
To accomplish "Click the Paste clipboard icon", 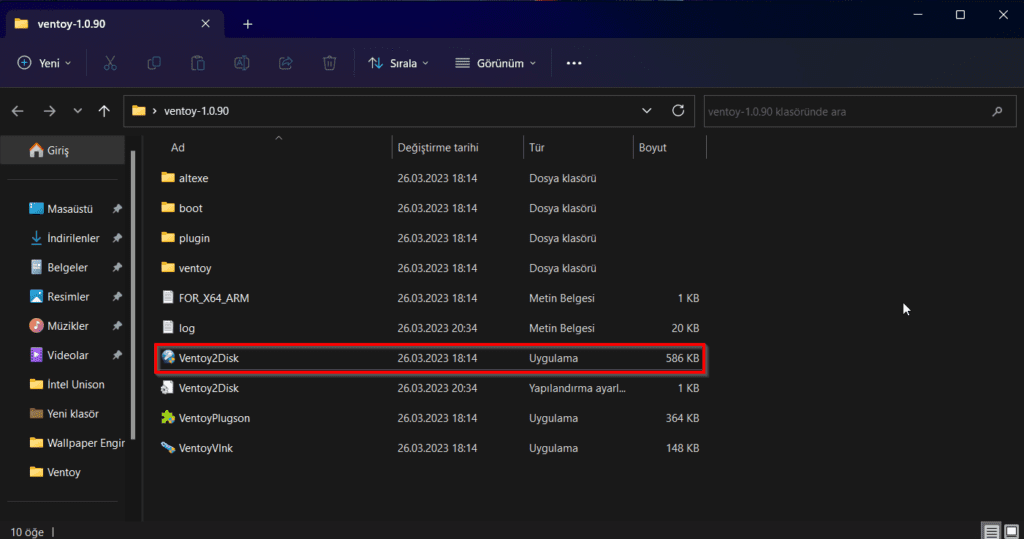I will 198,63.
